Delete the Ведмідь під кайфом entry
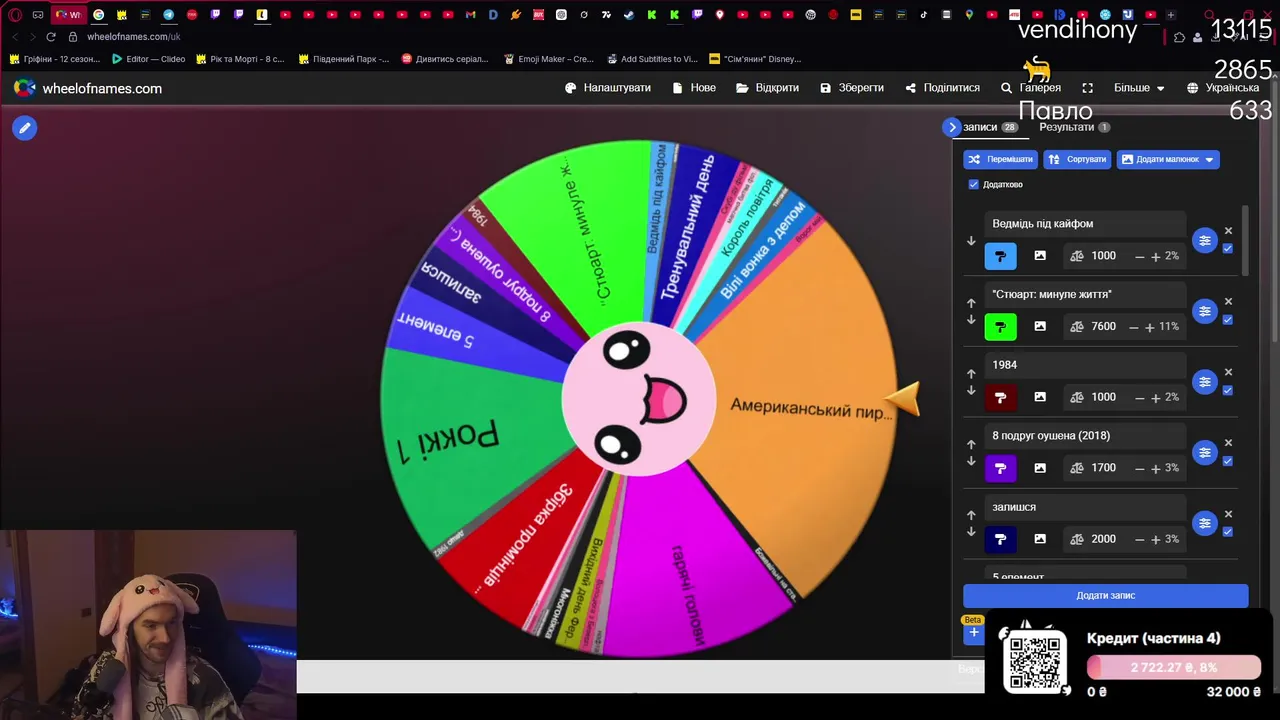Image resolution: width=1280 pixels, height=720 pixels. tap(1228, 231)
